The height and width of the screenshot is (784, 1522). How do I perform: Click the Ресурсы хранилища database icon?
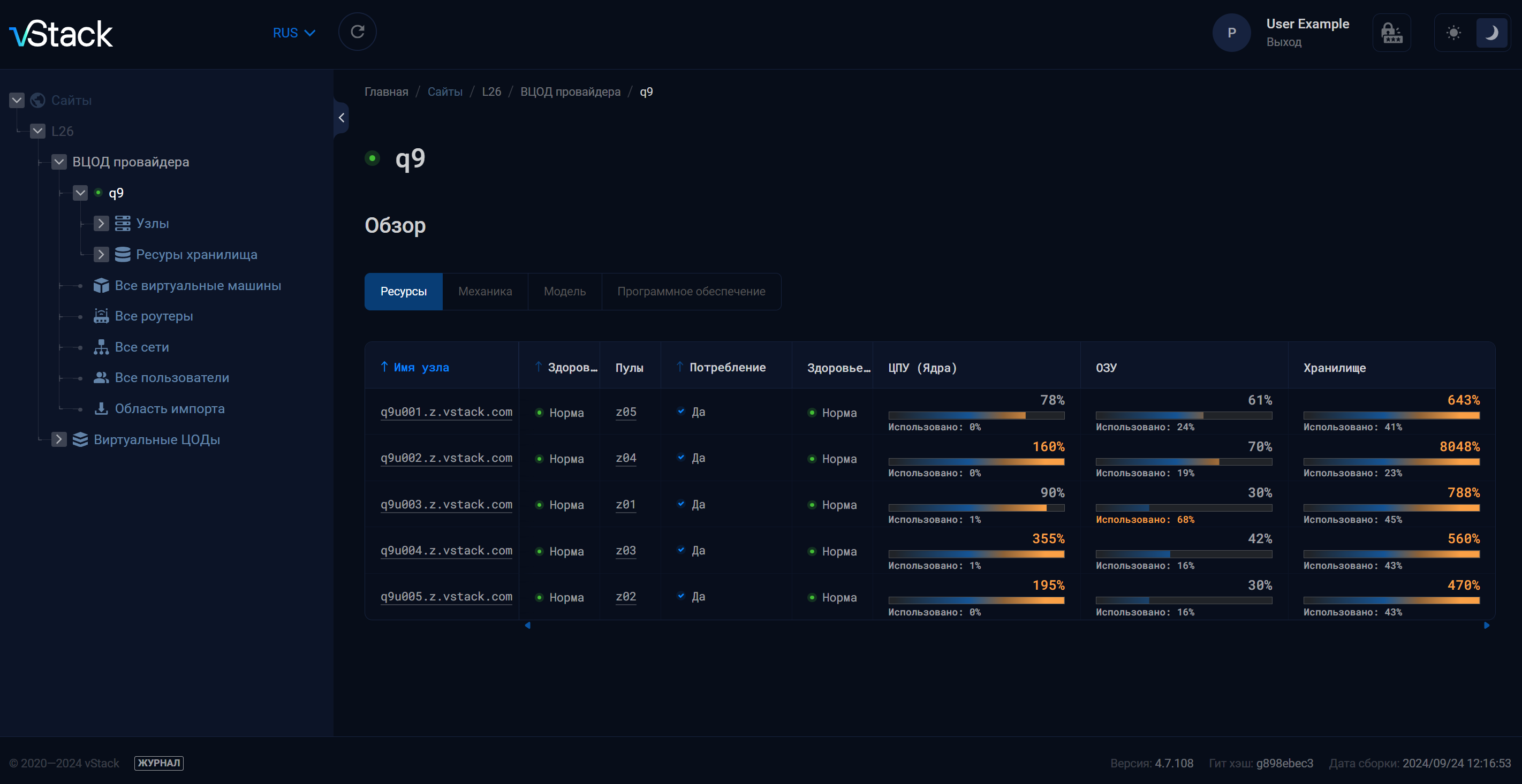pyautogui.click(x=122, y=255)
